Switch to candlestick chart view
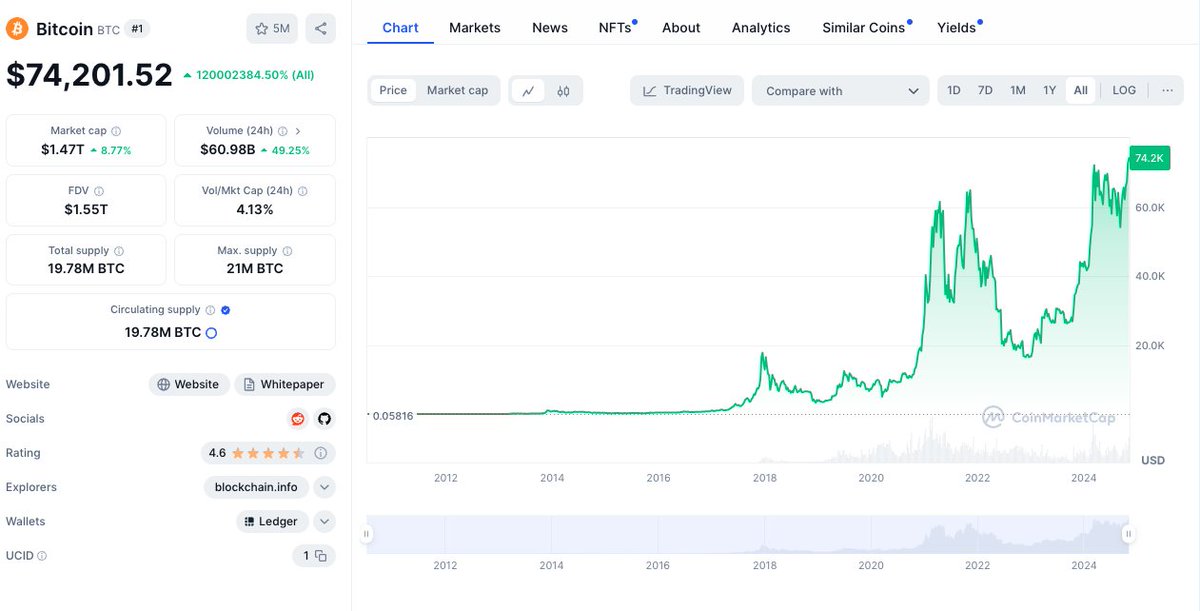1200x611 pixels. pyautogui.click(x=563, y=91)
